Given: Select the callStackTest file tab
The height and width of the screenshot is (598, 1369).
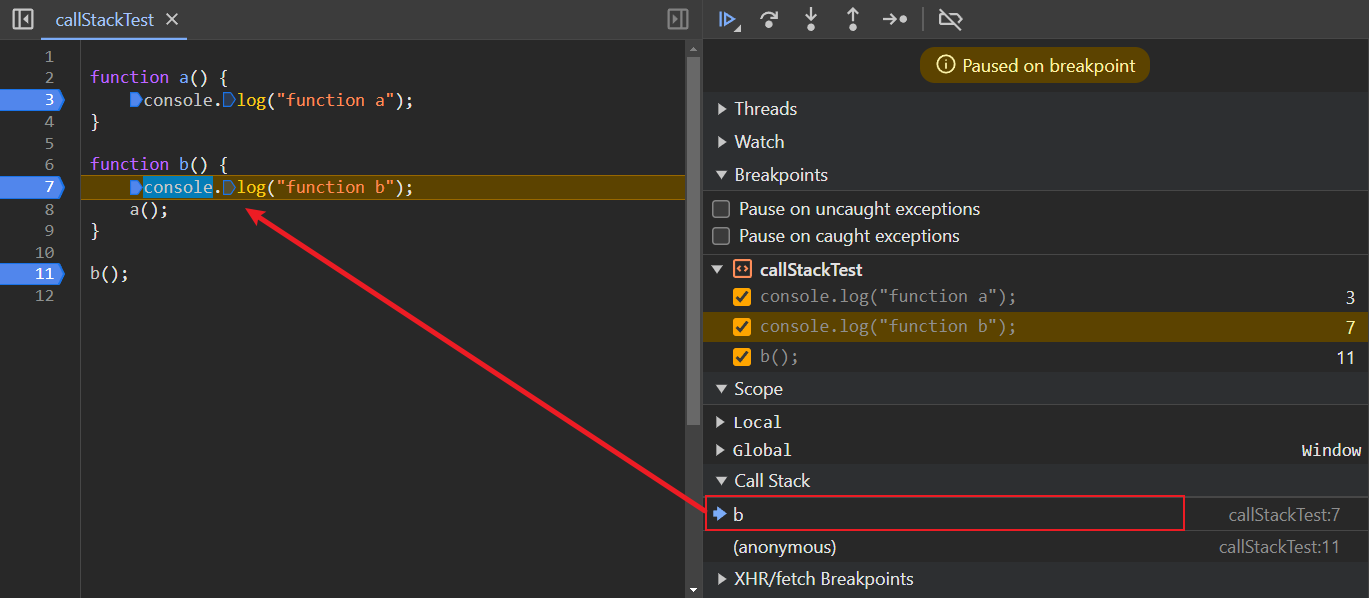Looking at the screenshot, I should click(x=104, y=20).
